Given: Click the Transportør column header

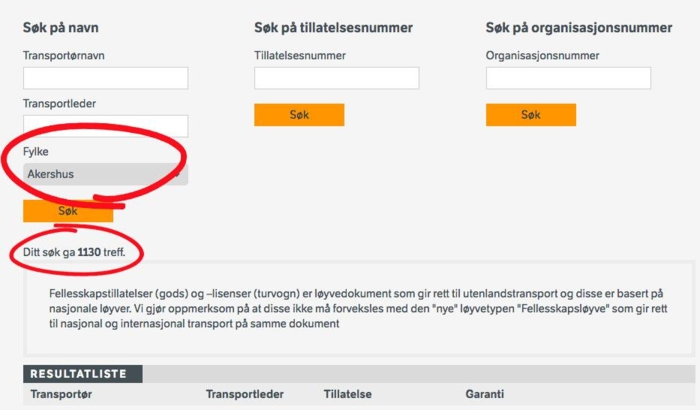Looking at the screenshot, I should pos(61,395).
